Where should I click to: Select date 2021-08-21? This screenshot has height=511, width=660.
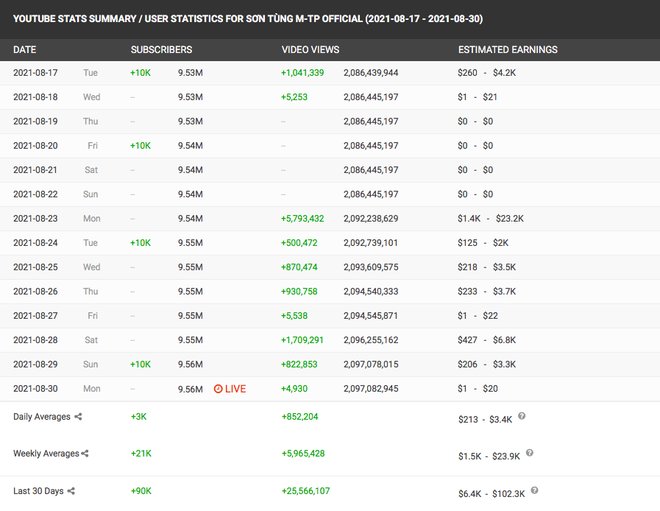(35, 170)
